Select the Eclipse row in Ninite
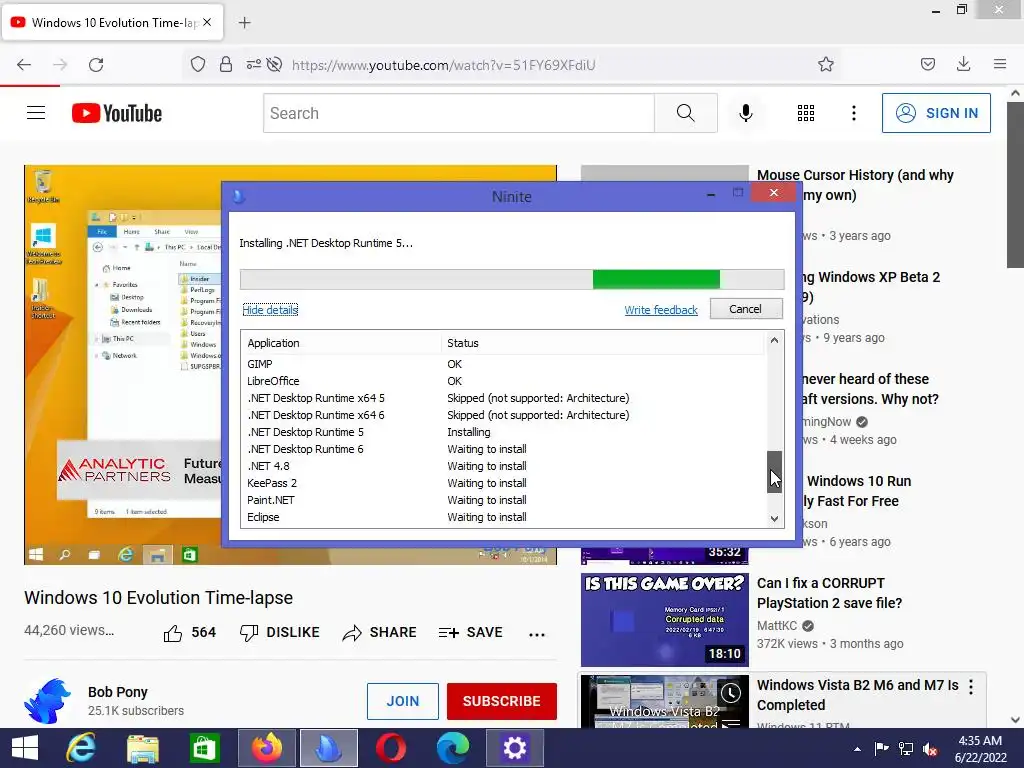Viewport: 1024px width, 768px height. point(504,517)
